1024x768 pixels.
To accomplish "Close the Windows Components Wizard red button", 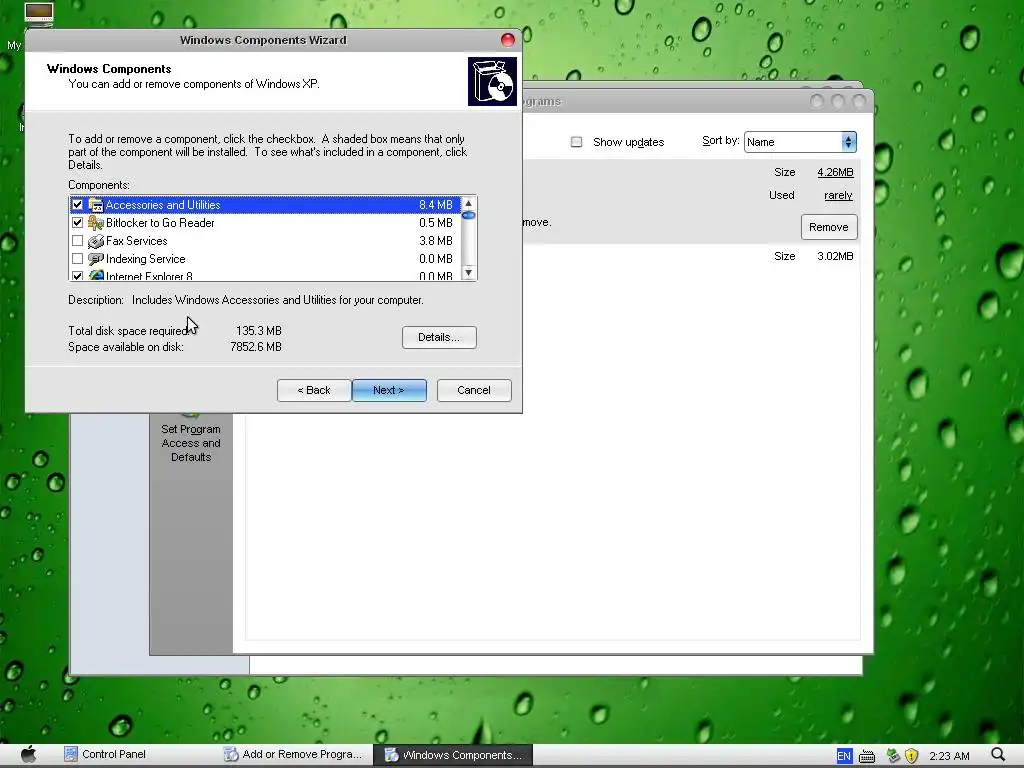I will coord(507,40).
